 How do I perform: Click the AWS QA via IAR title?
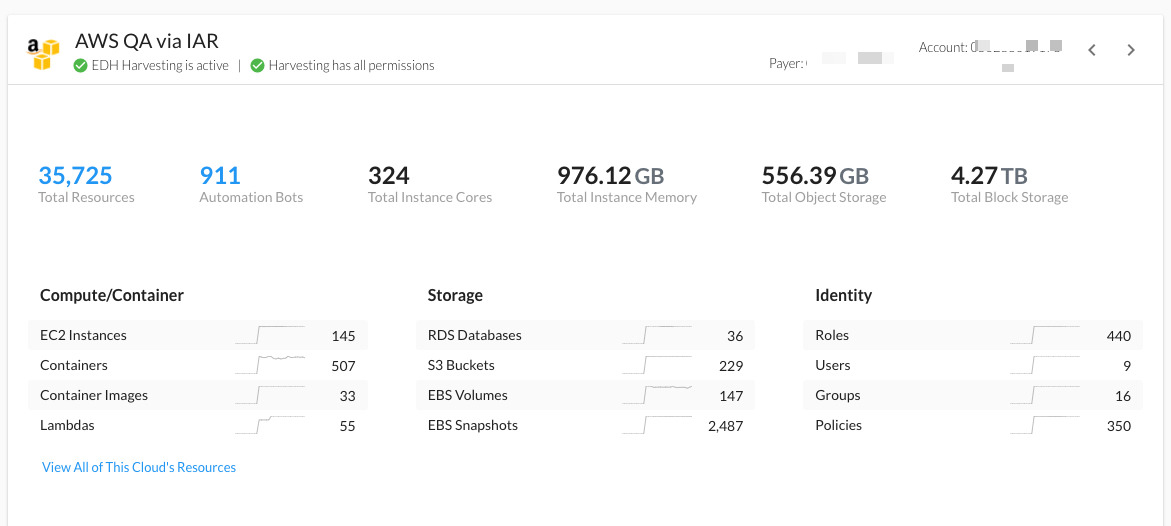147,41
